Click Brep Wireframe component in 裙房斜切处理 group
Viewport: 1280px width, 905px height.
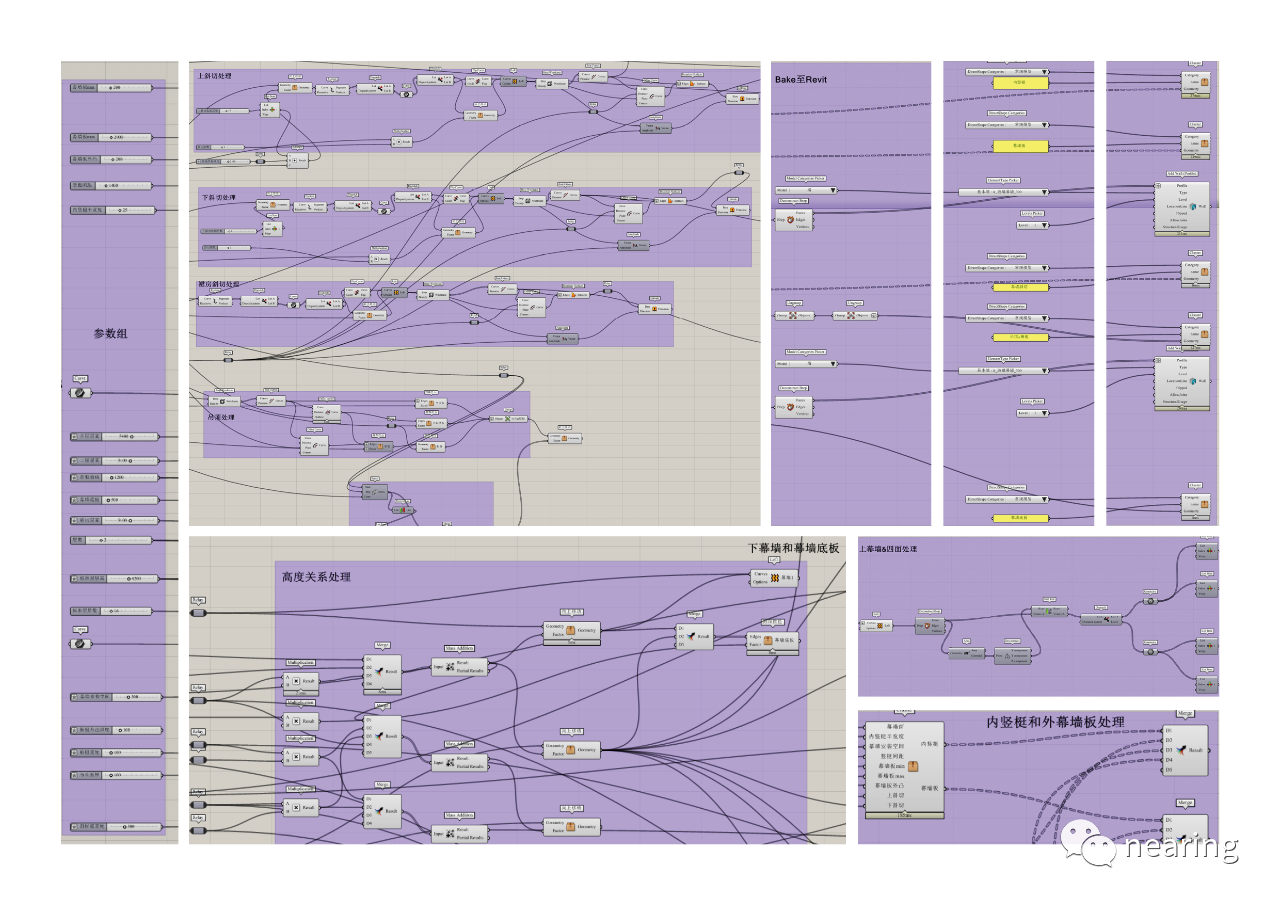click(433, 295)
